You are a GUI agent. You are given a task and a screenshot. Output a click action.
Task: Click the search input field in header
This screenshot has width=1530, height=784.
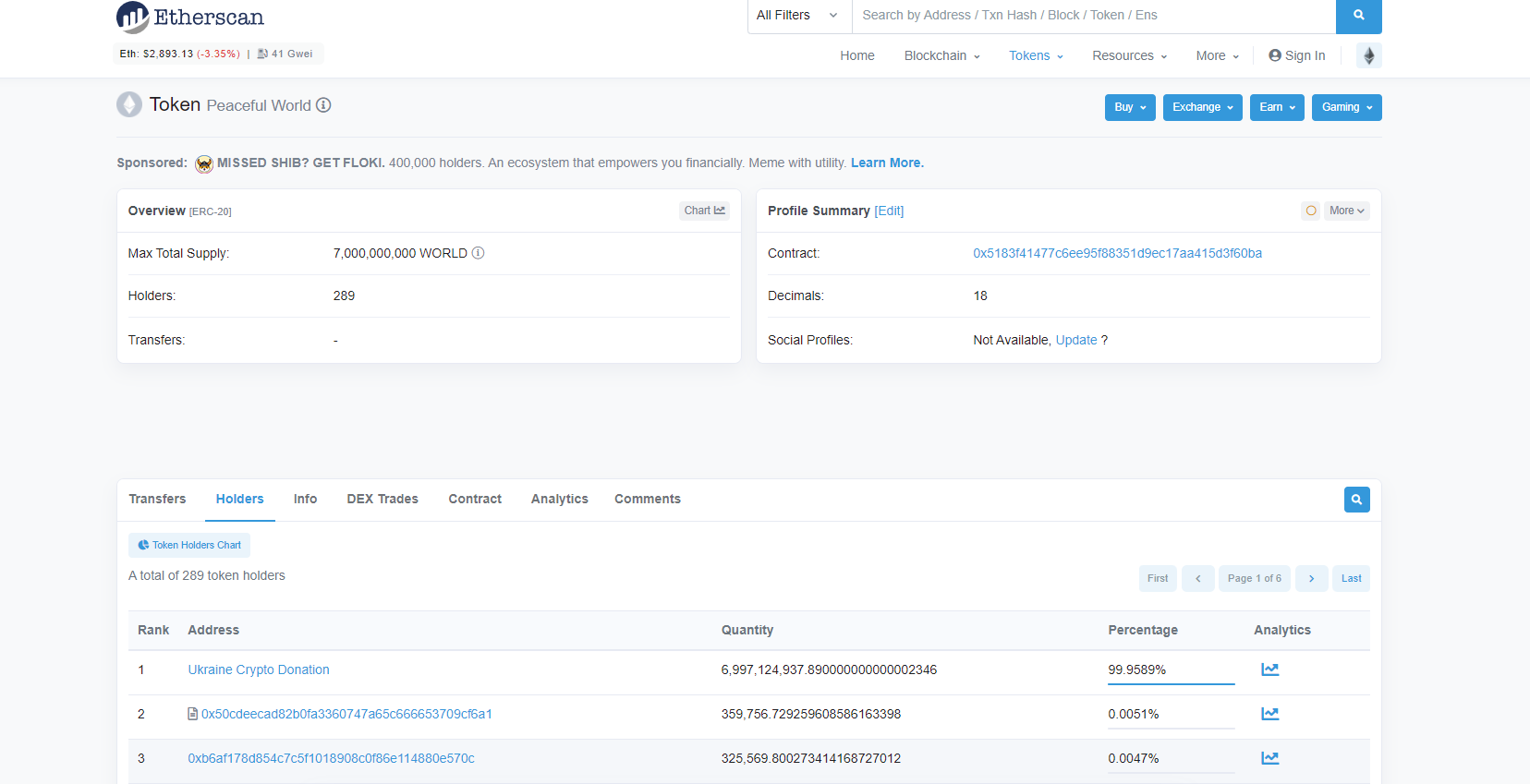[x=1094, y=16]
